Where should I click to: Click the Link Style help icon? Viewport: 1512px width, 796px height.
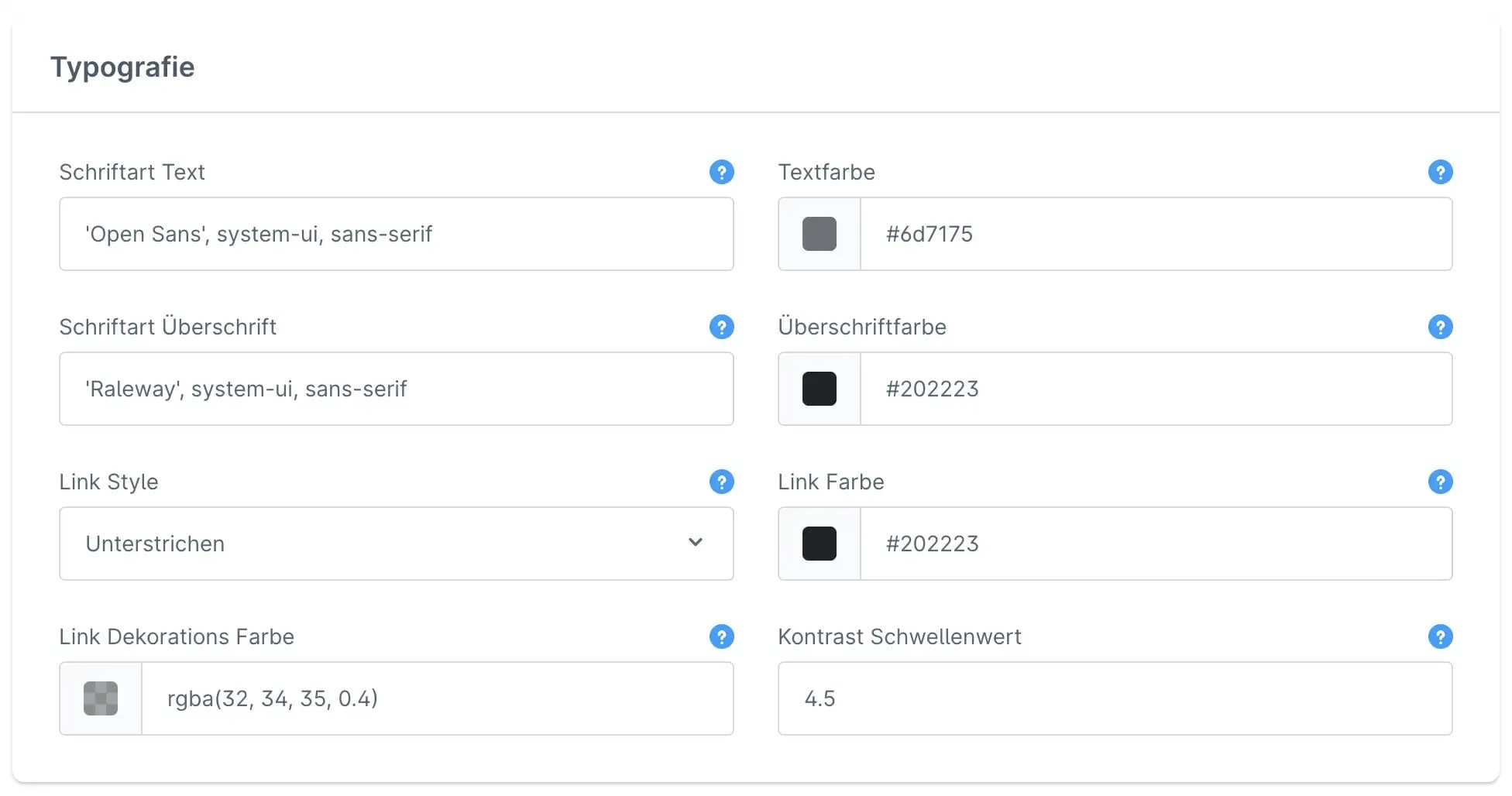(721, 482)
